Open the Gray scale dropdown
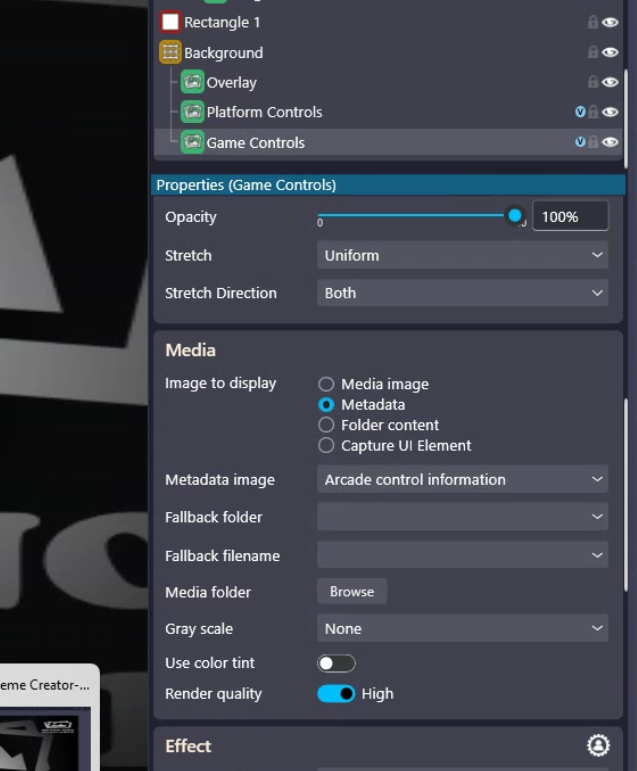This screenshot has height=771, width=637. [x=462, y=628]
